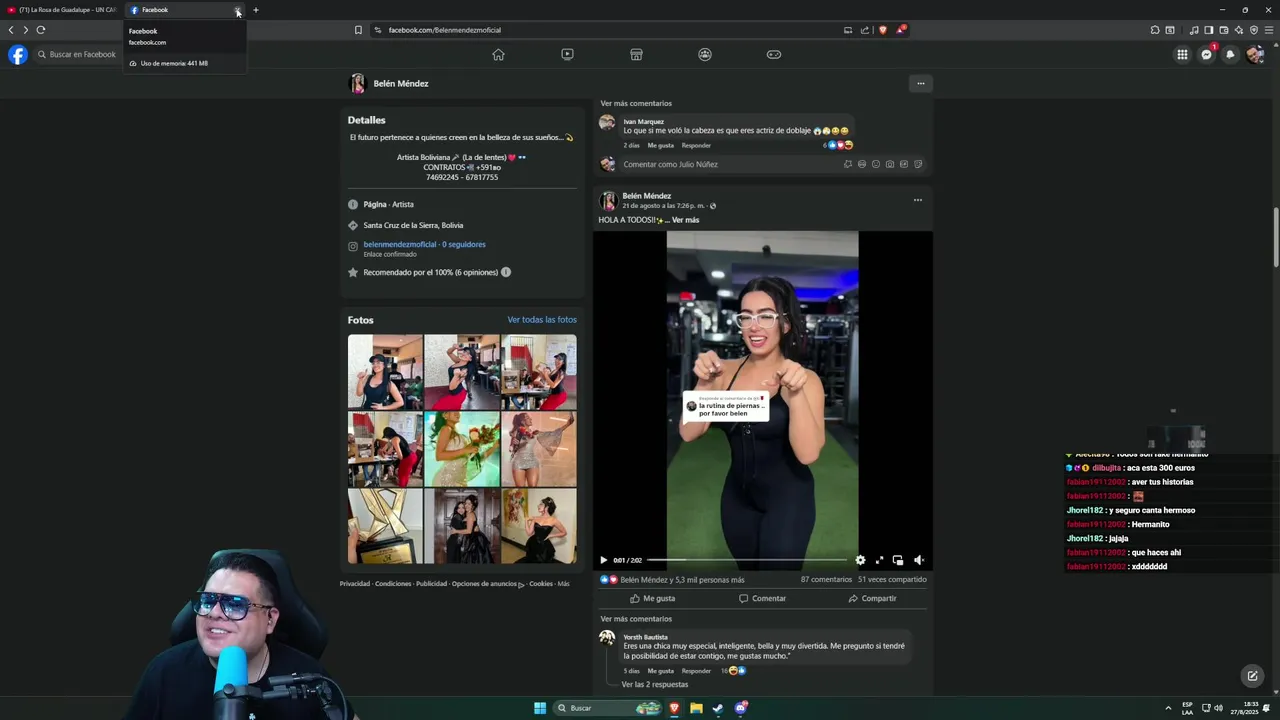Click Compartir on the video post

(872, 598)
